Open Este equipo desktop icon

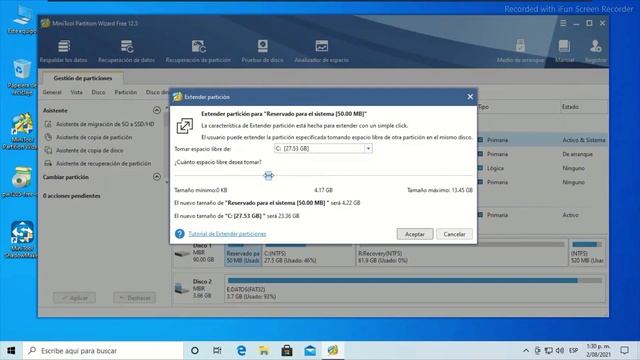pos(22,20)
